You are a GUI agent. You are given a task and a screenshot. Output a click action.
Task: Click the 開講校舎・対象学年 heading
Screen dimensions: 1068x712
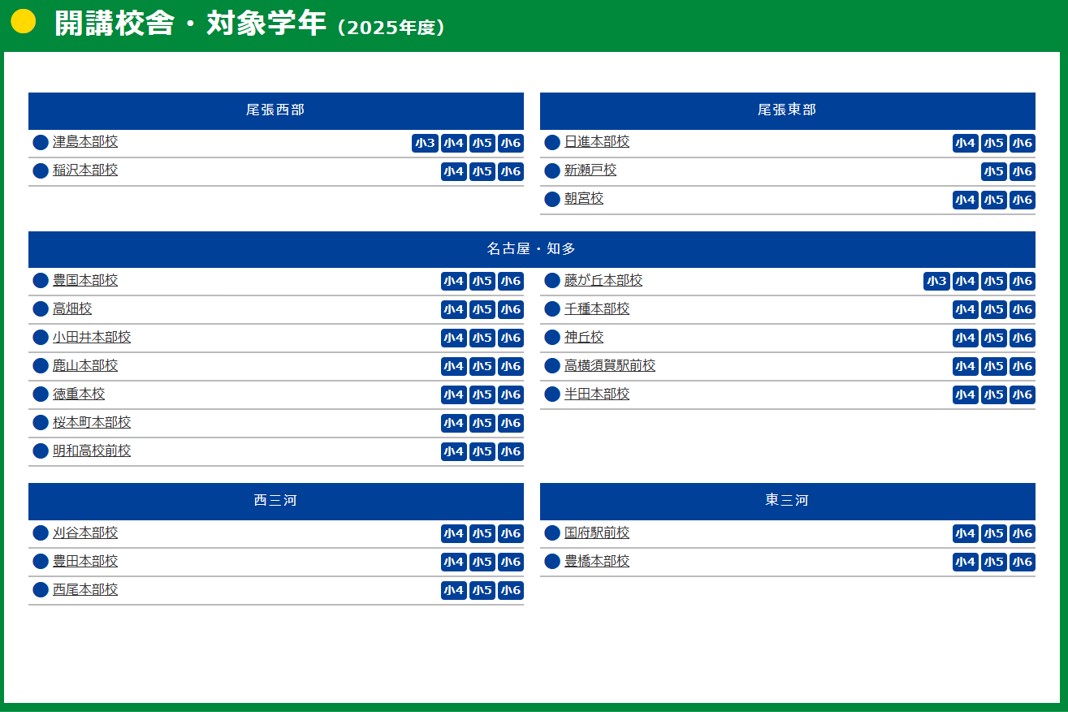pos(190,24)
